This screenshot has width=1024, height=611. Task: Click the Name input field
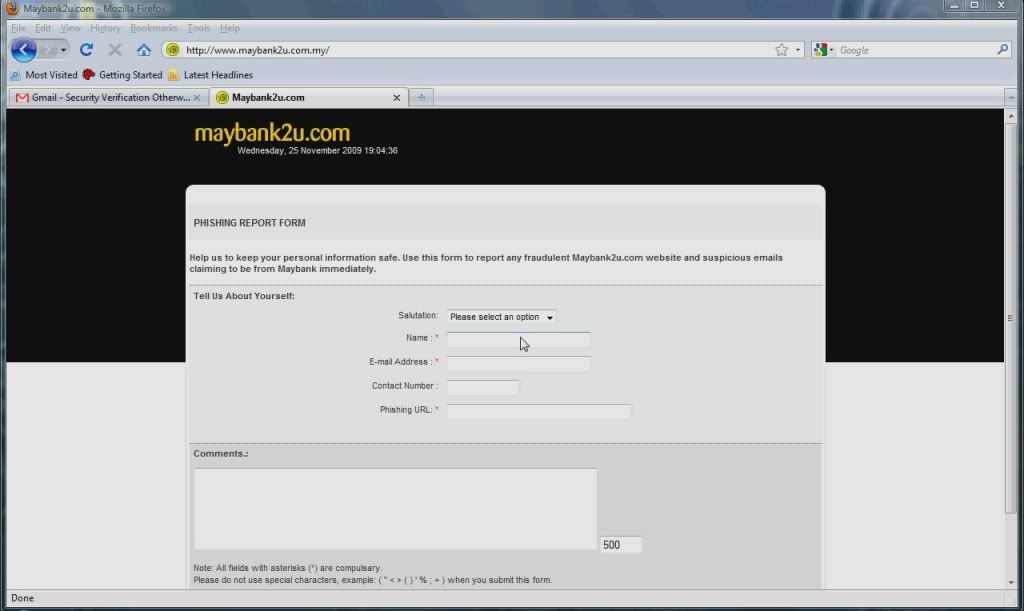(519, 339)
